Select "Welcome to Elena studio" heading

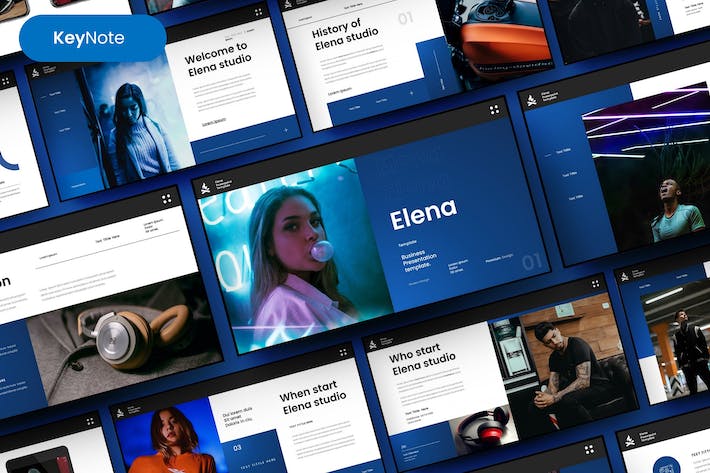(215, 60)
